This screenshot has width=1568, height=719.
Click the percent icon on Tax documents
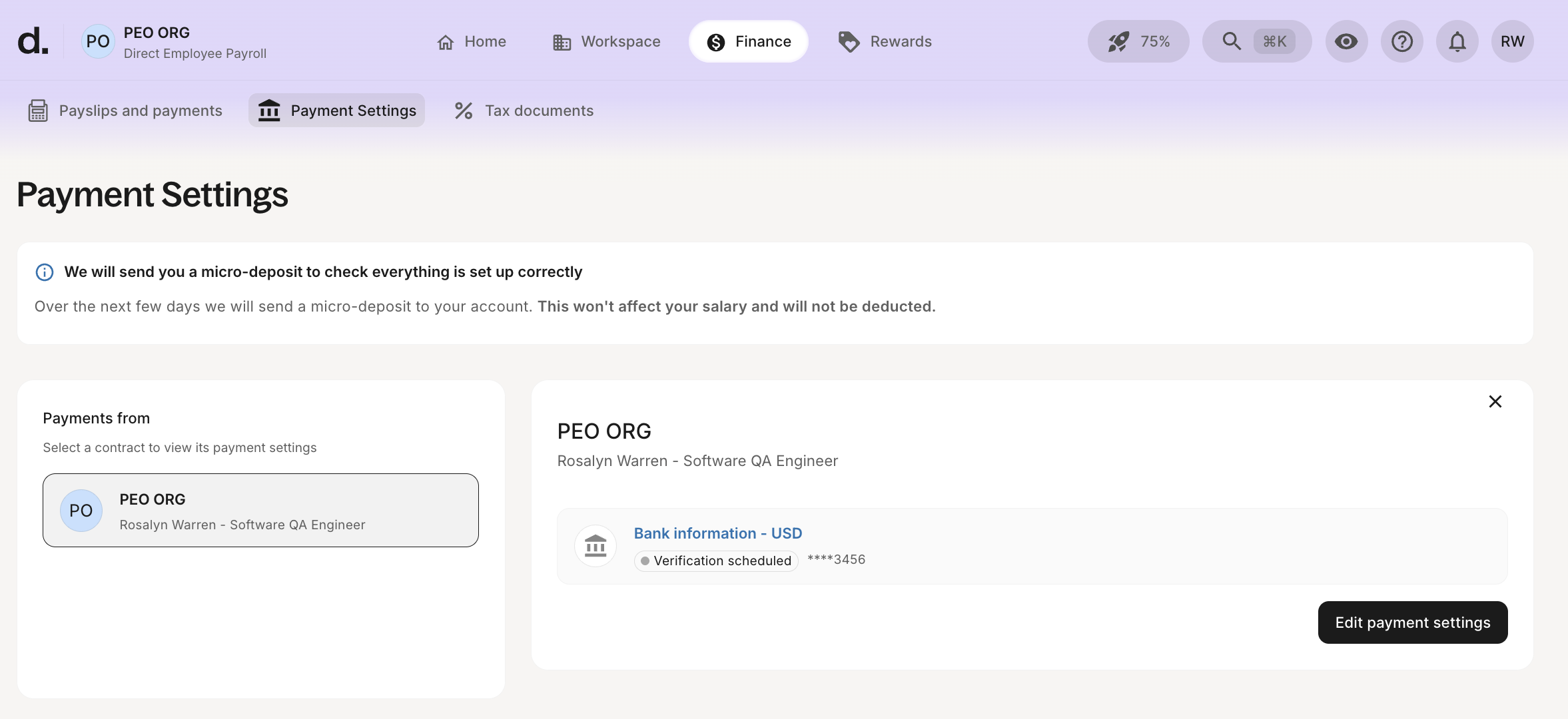pos(463,111)
